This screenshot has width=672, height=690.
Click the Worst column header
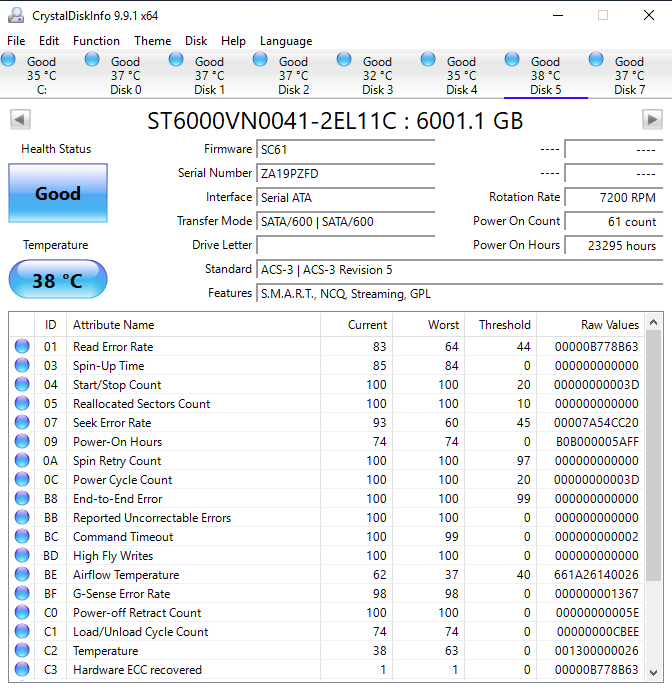429,325
